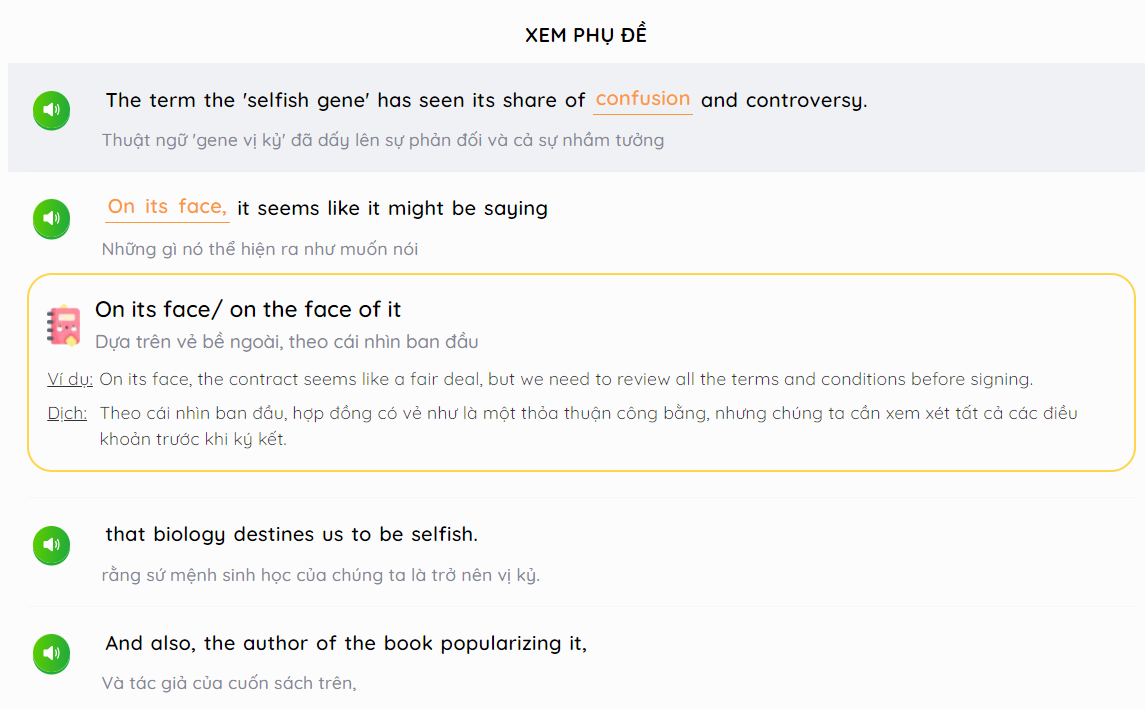Screen dimensions: 1145x709
Task: Play audio for 'On its face' line
Action: click(x=51, y=218)
